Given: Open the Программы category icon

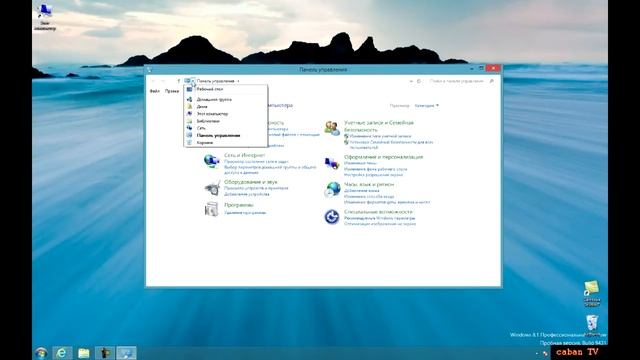Looking at the screenshot, I should click(211, 209).
